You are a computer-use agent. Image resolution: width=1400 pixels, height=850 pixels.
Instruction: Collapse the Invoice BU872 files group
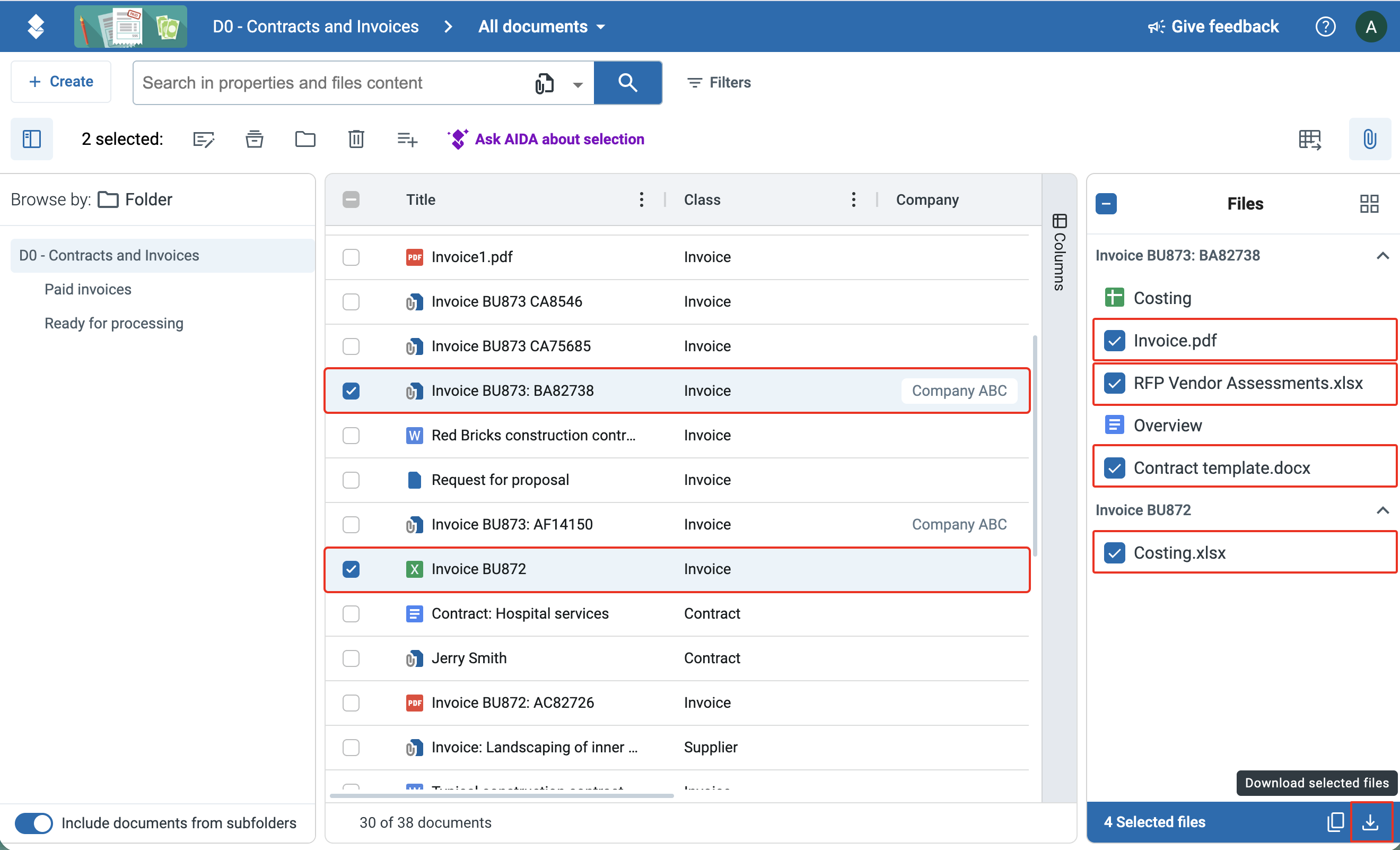pos(1382,510)
